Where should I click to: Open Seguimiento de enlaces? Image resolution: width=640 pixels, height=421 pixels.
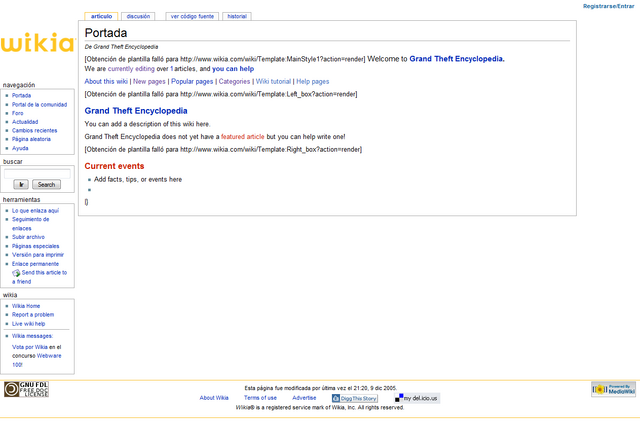31,224
